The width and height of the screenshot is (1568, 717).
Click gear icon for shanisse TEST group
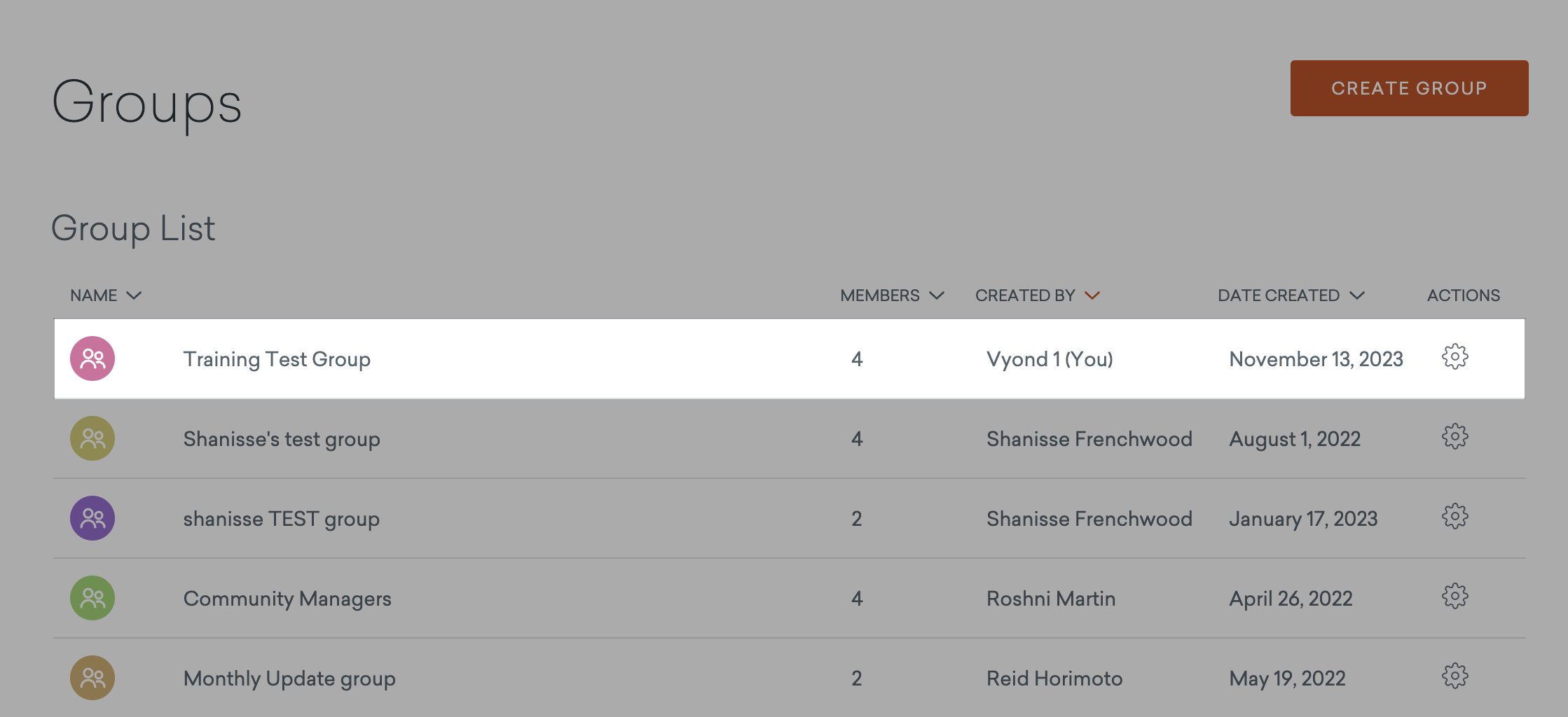[x=1455, y=517]
